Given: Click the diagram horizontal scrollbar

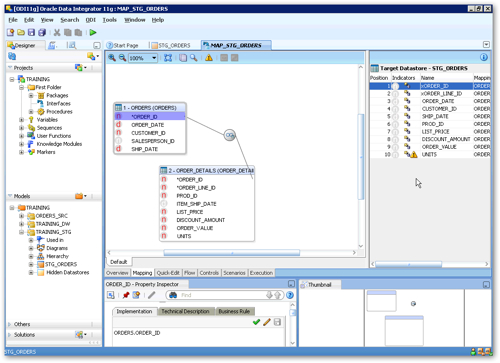Looking at the screenshot, I should coord(231,253).
